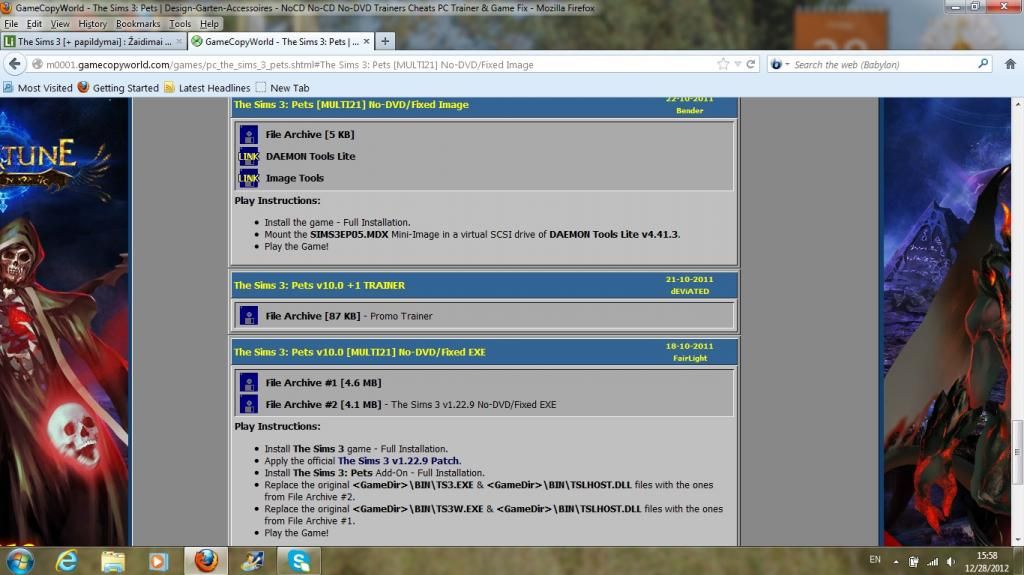Go back with the browser back arrow
Viewport: 1024px width, 575px height.
click(15, 64)
